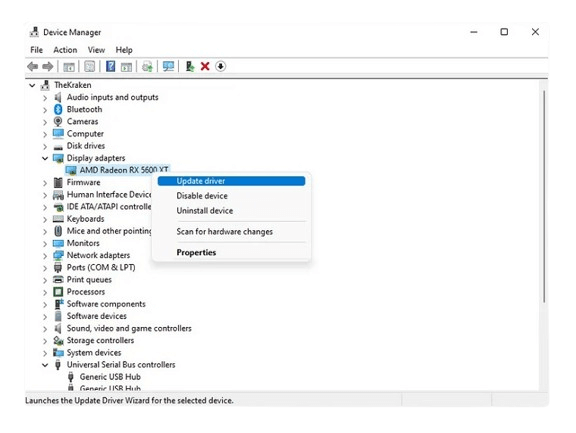Click the Bluetooth category icon
The height and width of the screenshot is (433, 576).
58,109
